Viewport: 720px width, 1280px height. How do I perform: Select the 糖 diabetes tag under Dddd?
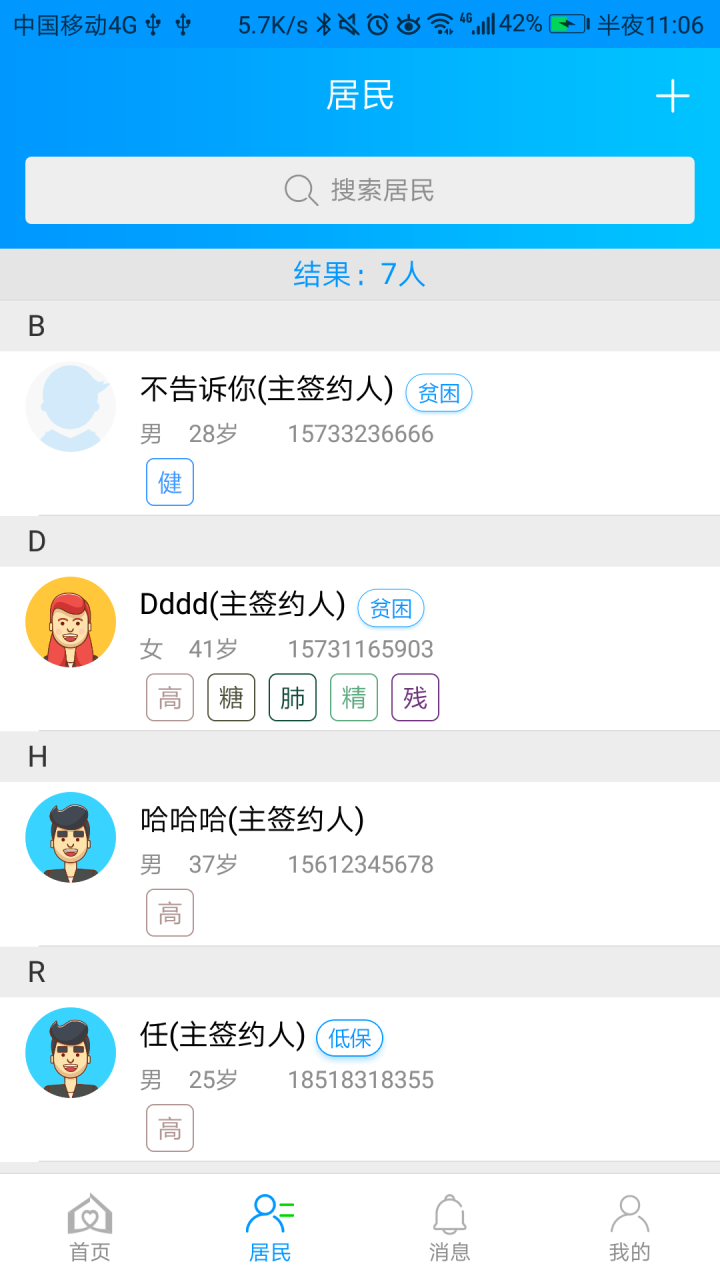click(x=230, y=697)
